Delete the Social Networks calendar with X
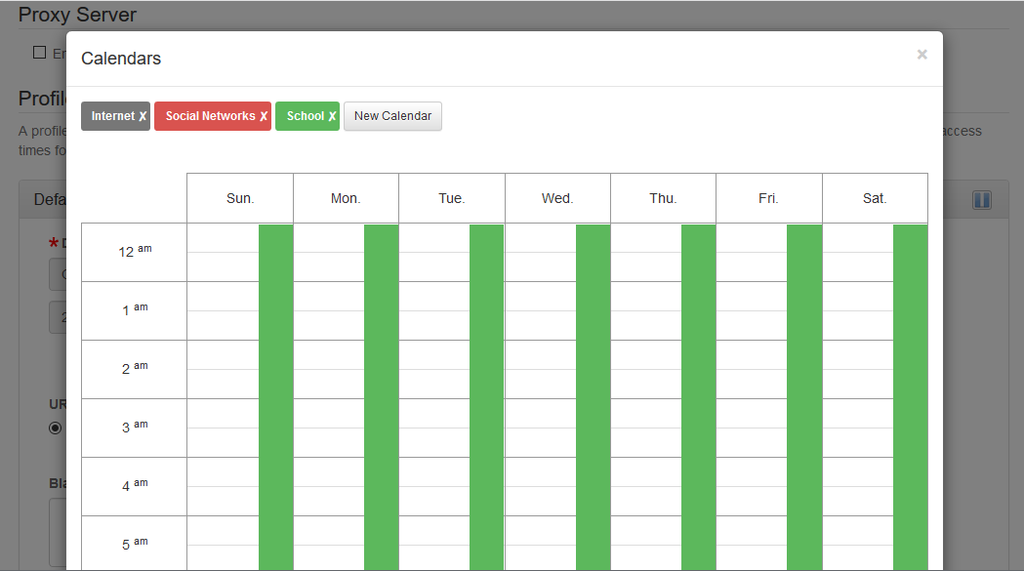1024x571 pixels. [264, 116]
